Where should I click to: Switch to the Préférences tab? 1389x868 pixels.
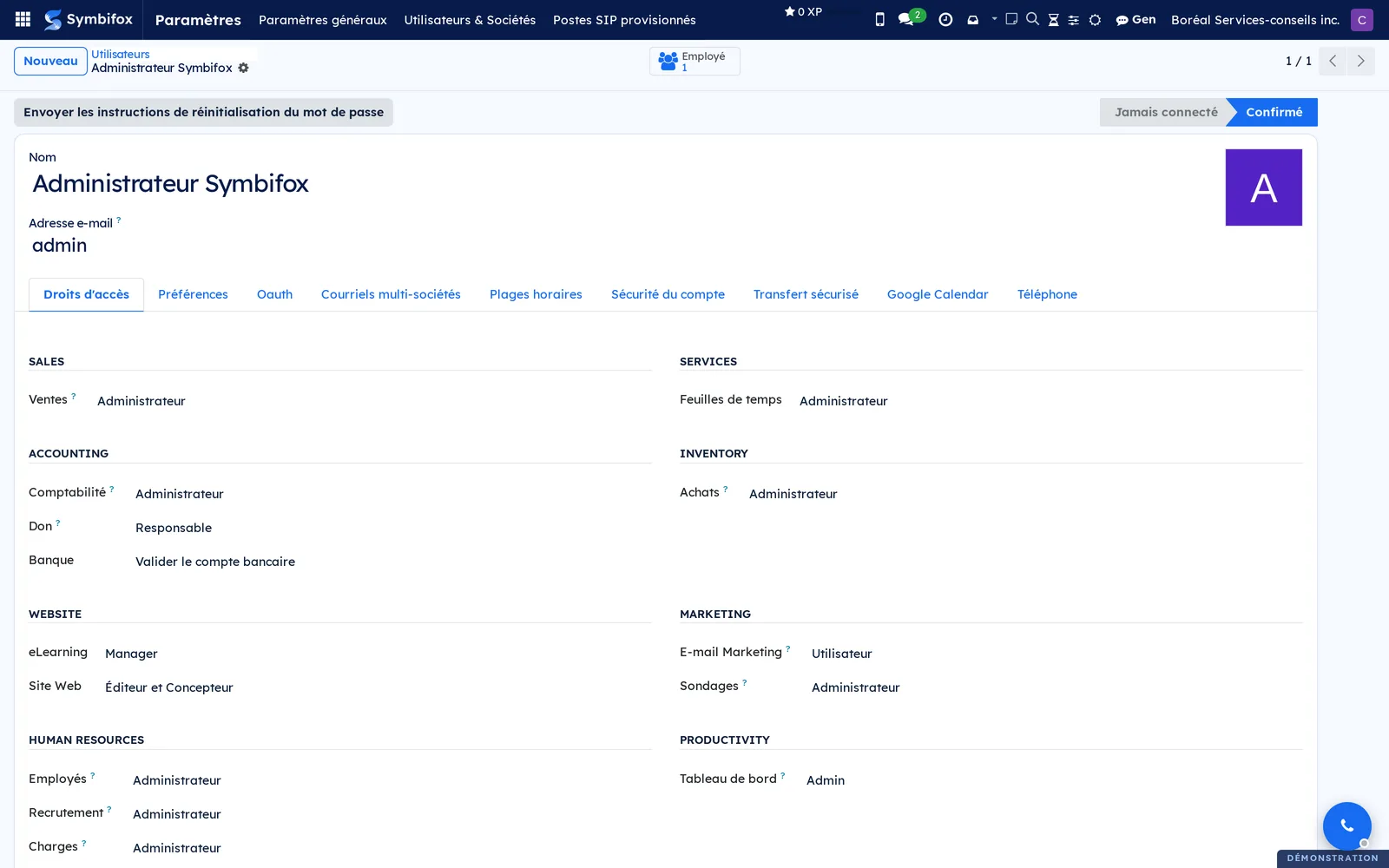[x=193, y=294]
